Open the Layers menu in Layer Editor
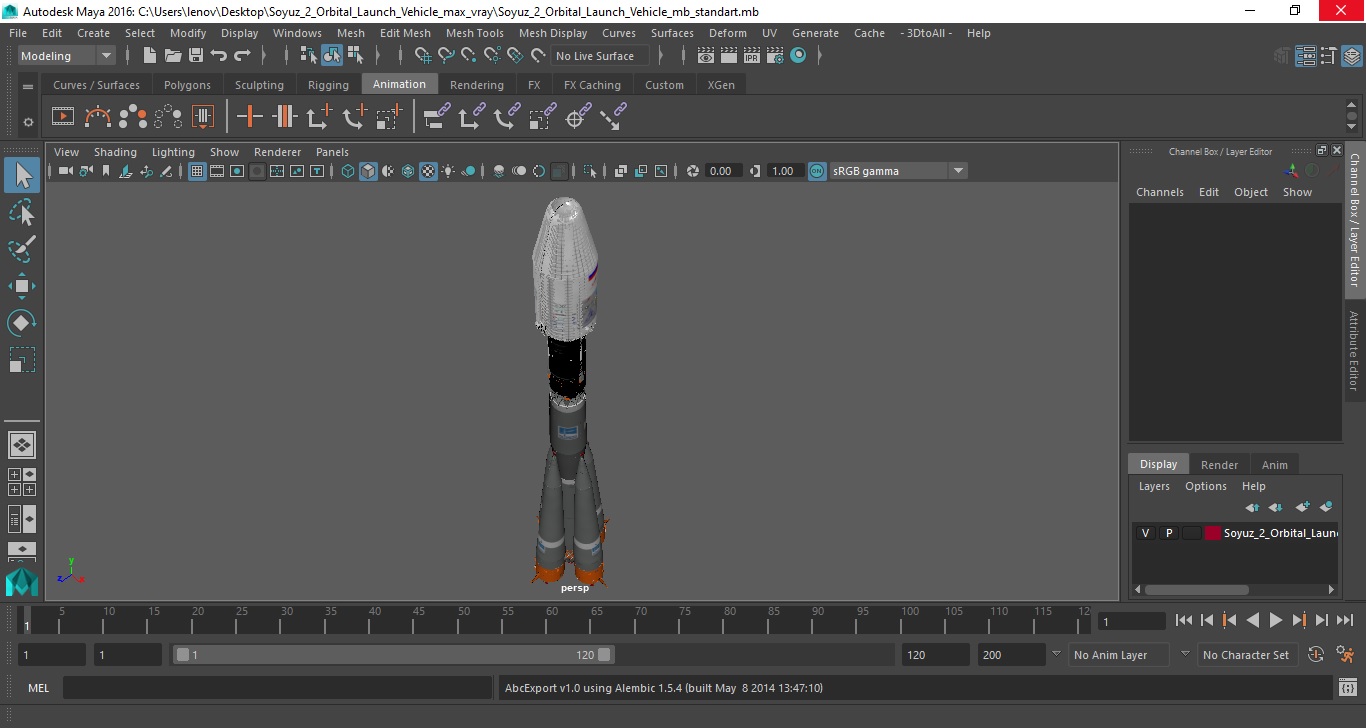 (x=1154, y=486)
